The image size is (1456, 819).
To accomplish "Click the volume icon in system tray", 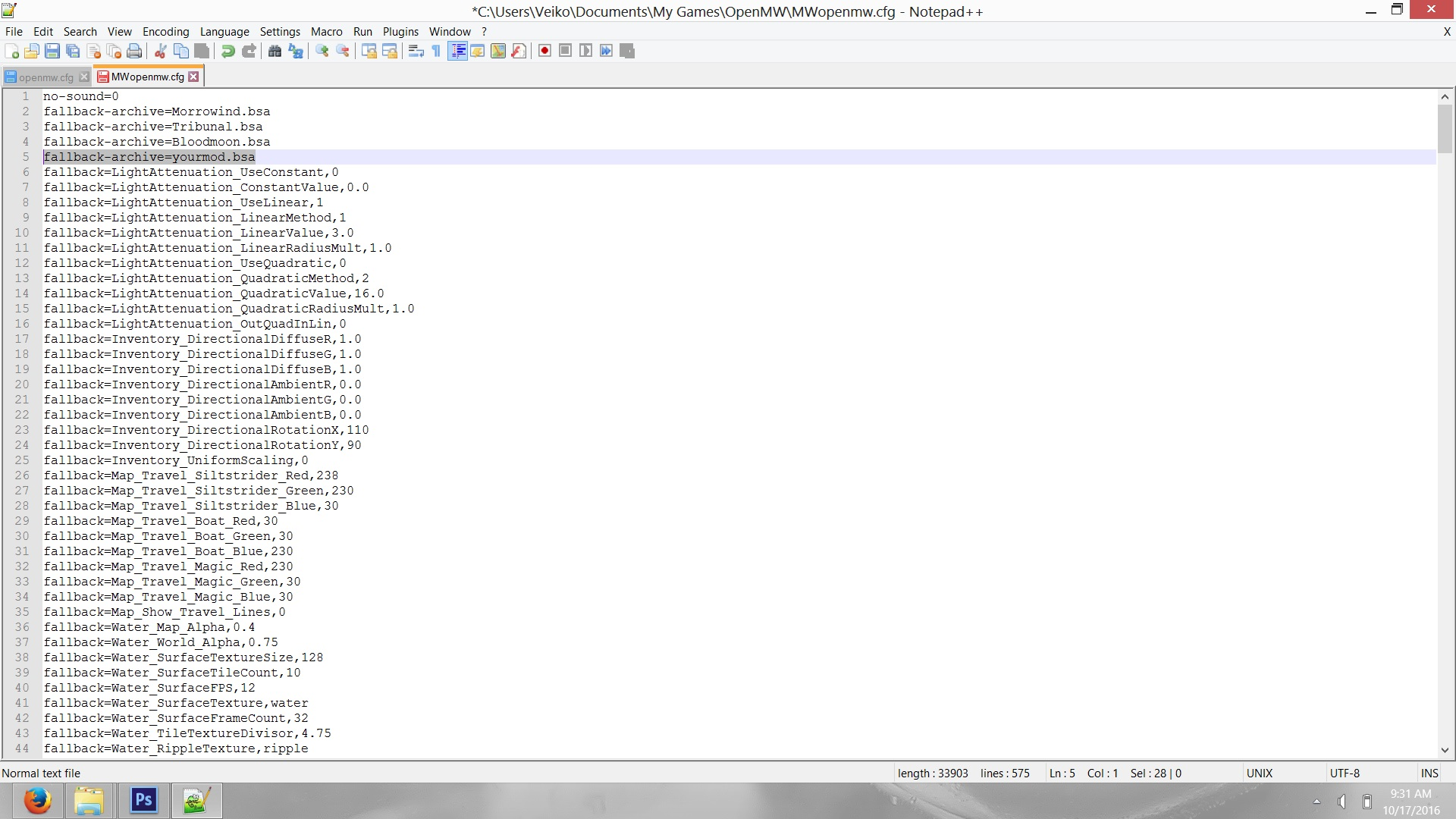I will tap(1341, 802).
